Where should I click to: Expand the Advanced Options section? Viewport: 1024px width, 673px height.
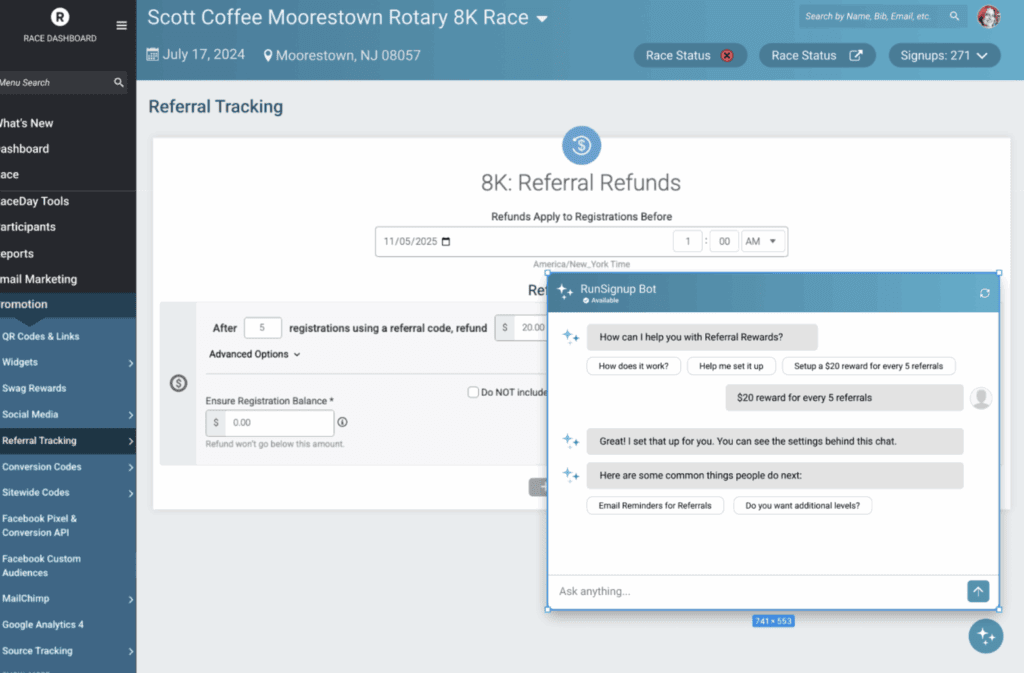(x=254, y=354)
